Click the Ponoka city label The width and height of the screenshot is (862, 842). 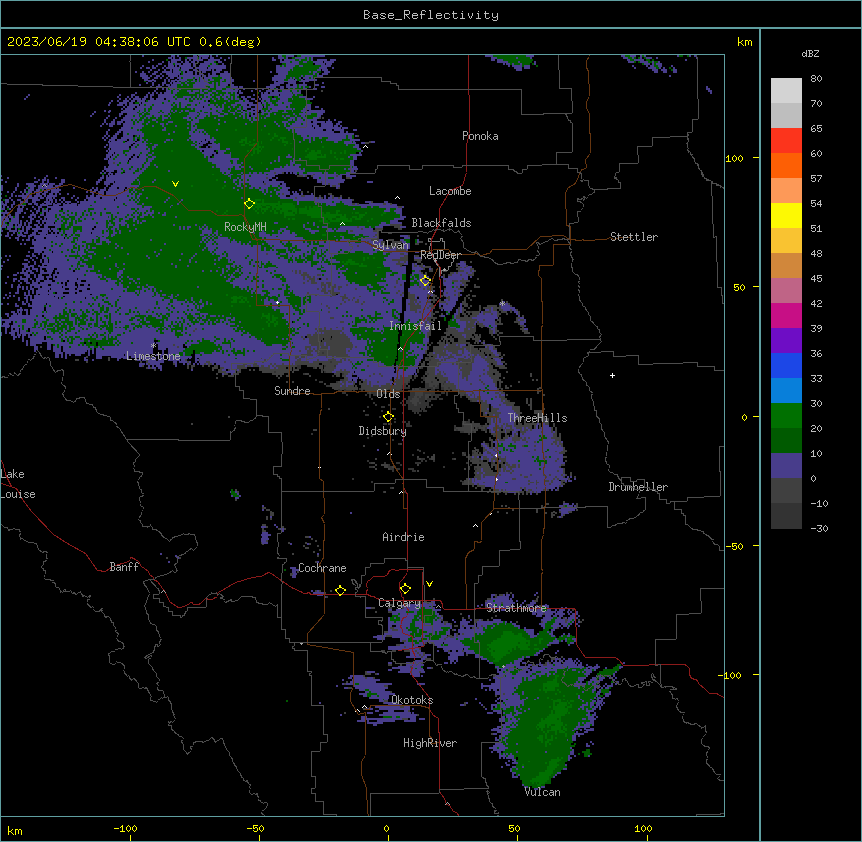click(x=480, y=136)
